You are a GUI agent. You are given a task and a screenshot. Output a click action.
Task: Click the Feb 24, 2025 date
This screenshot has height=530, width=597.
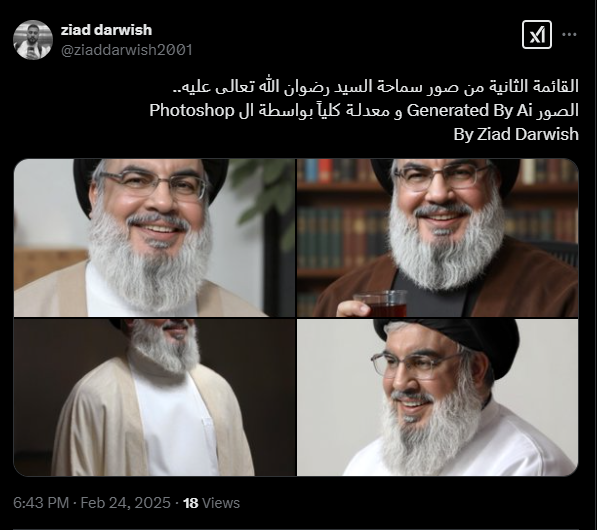pos(125,503)
